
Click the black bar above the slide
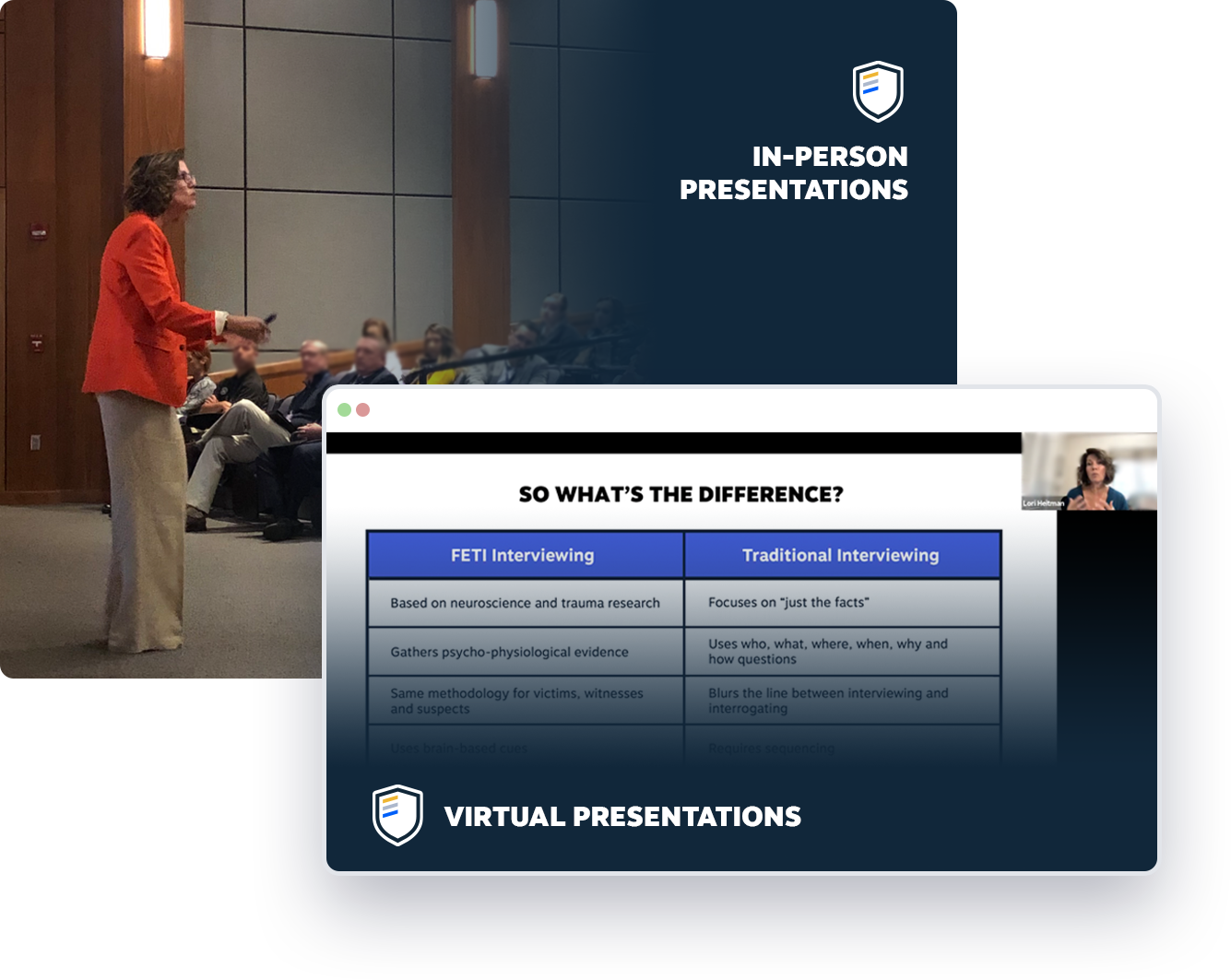[x=673, y=443]
